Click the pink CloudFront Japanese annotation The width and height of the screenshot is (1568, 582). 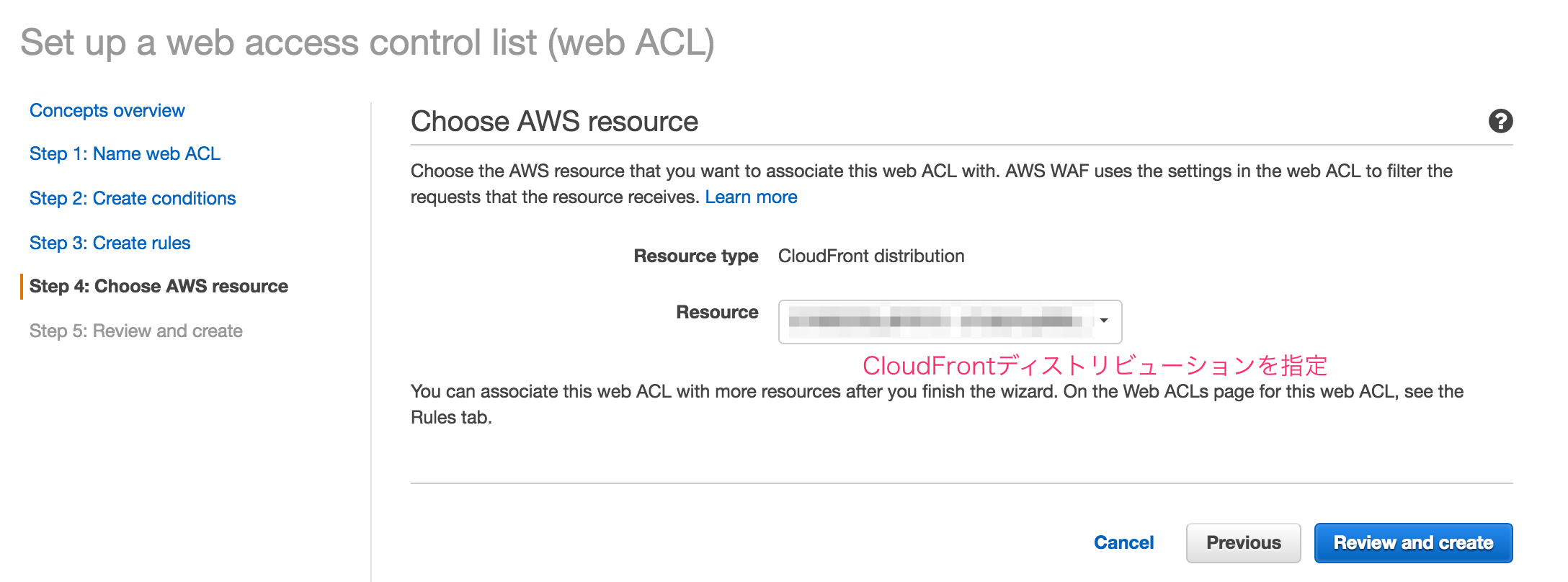click(x=1095, y=365)
